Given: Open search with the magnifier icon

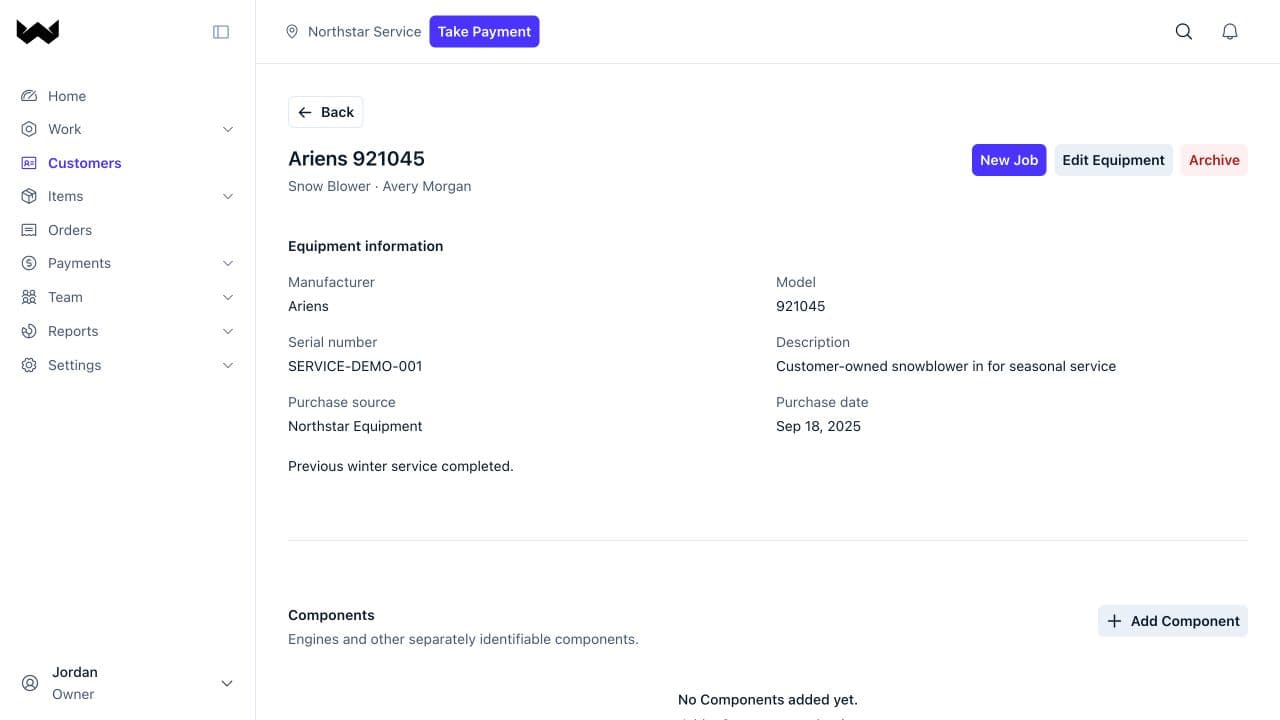Looking at the screenshot, I should pos(1184,32).
